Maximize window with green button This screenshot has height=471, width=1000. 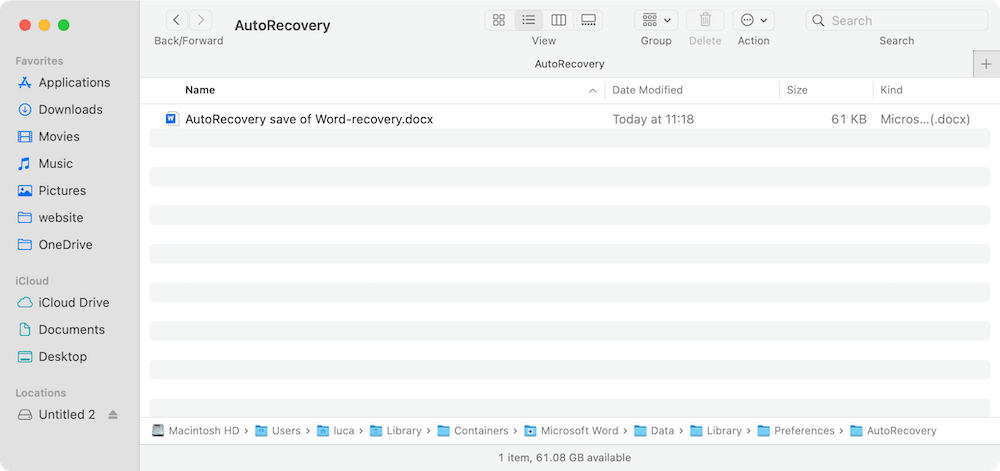coord(63,25)
